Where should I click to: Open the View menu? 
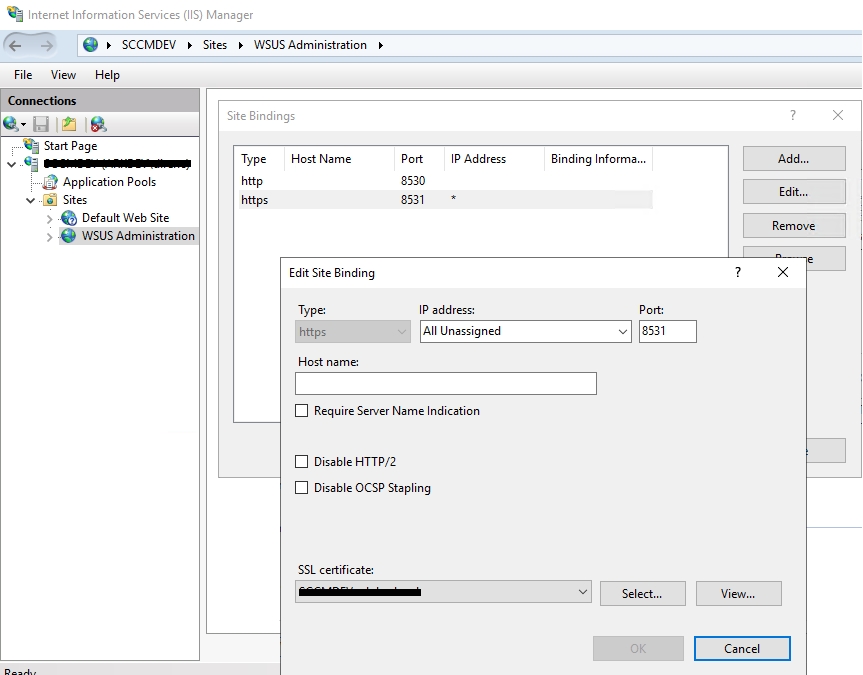[x=63, y=75]
